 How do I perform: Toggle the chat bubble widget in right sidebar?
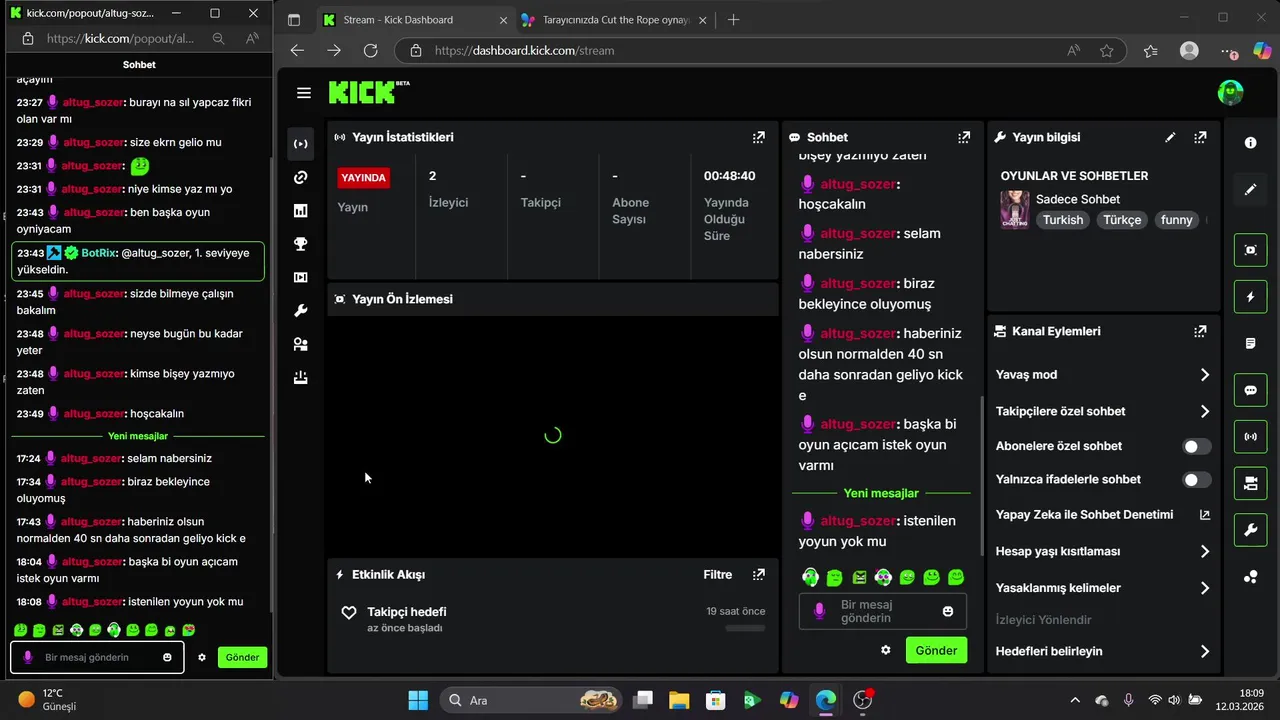[x=1250, y=390]
